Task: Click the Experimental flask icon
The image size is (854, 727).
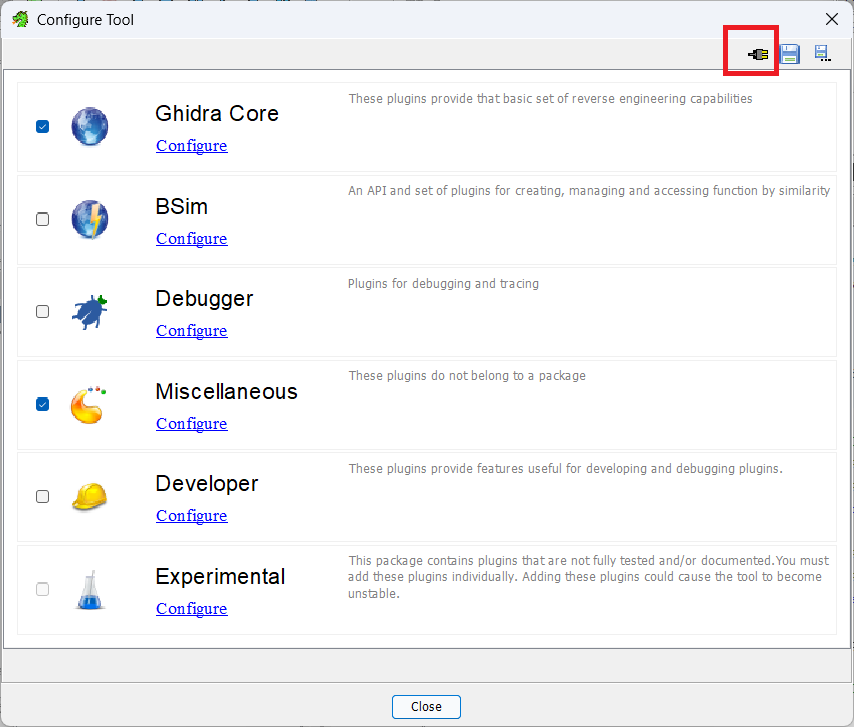Action: 90,590
